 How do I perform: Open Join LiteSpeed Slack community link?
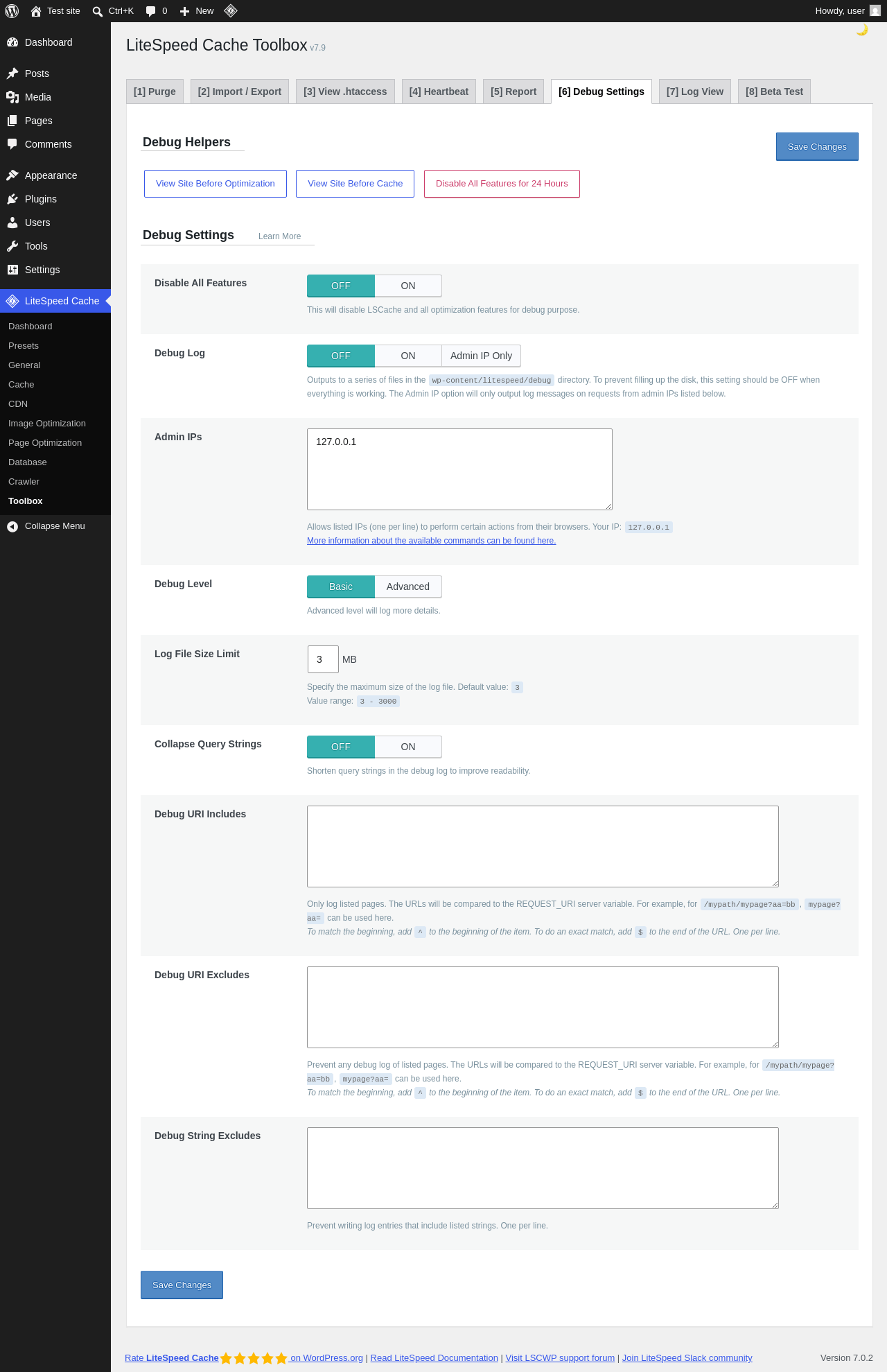click(687, 1358)
